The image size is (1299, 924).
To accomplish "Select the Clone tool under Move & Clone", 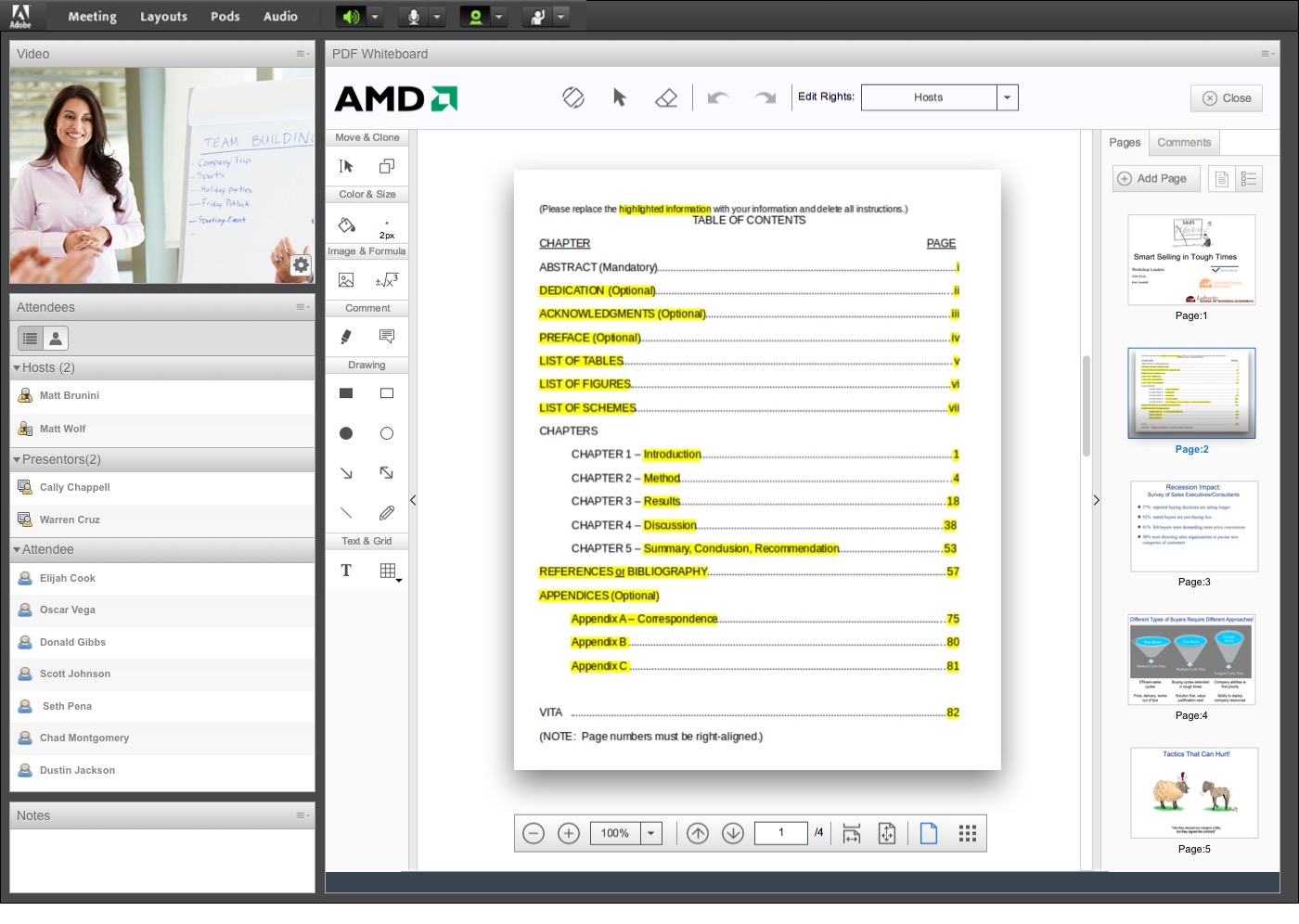I will click(x=387, y=166).
